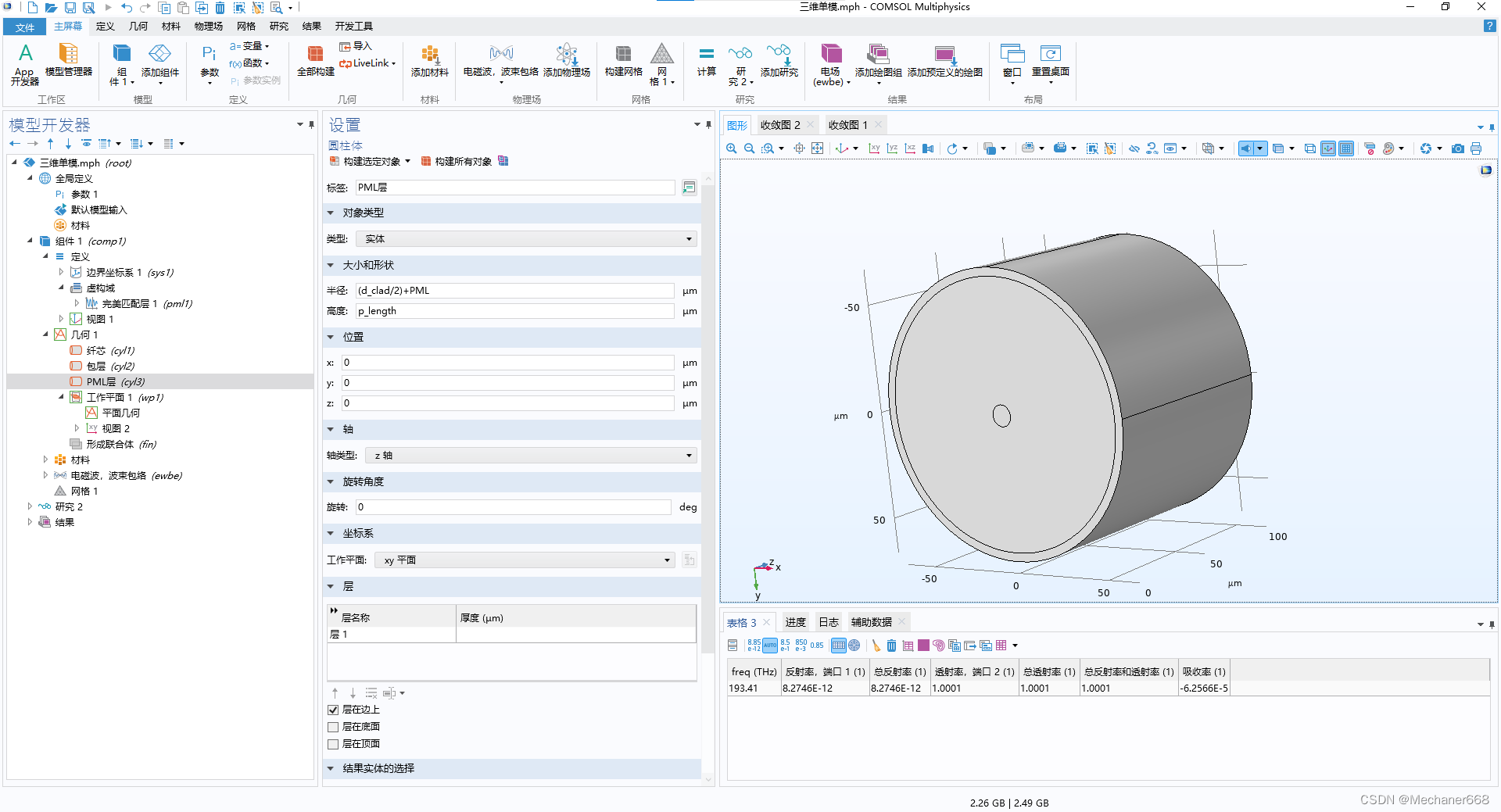Toggle AUTO number format in table toolbar
Viewport: 1501px width, 812px height.
tap(770, 646)
